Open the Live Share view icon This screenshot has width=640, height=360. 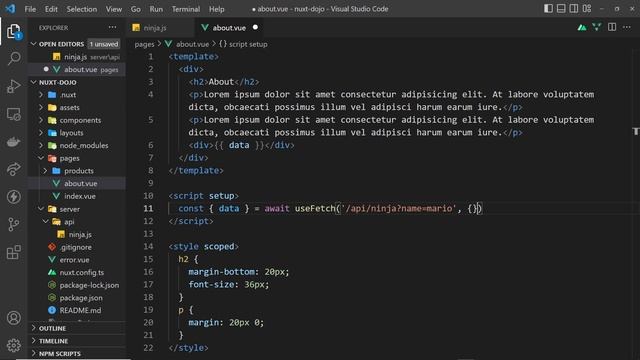[13, 169]
